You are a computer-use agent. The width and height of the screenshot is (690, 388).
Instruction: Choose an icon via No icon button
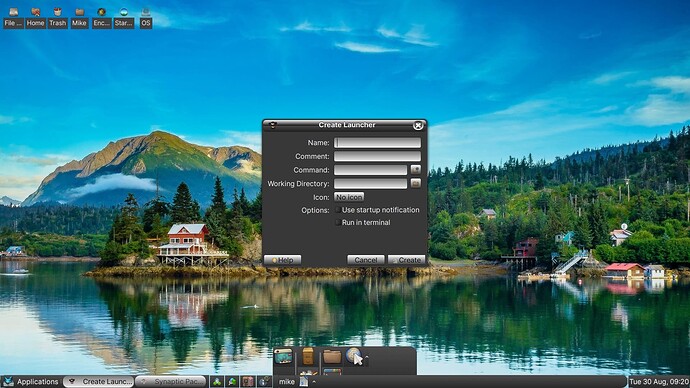click(349, 197)
